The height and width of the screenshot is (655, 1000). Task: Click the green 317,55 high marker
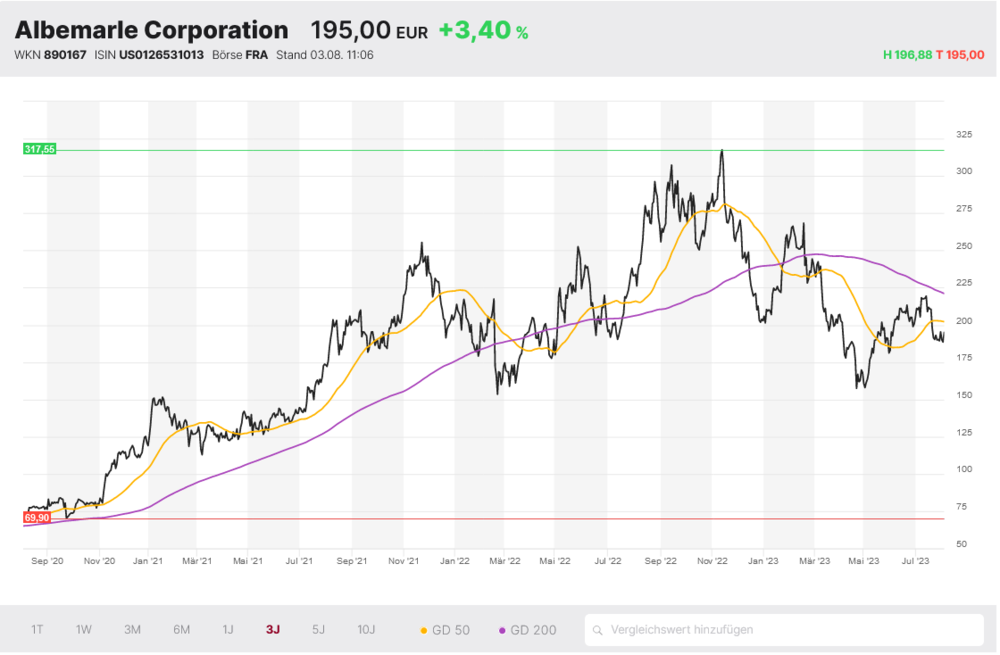40,149
